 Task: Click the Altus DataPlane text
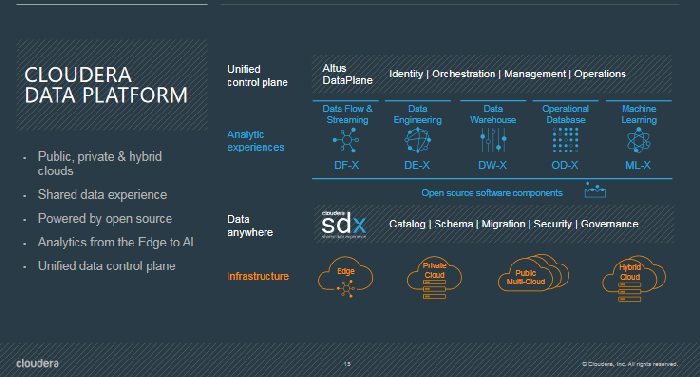point(347,74)
